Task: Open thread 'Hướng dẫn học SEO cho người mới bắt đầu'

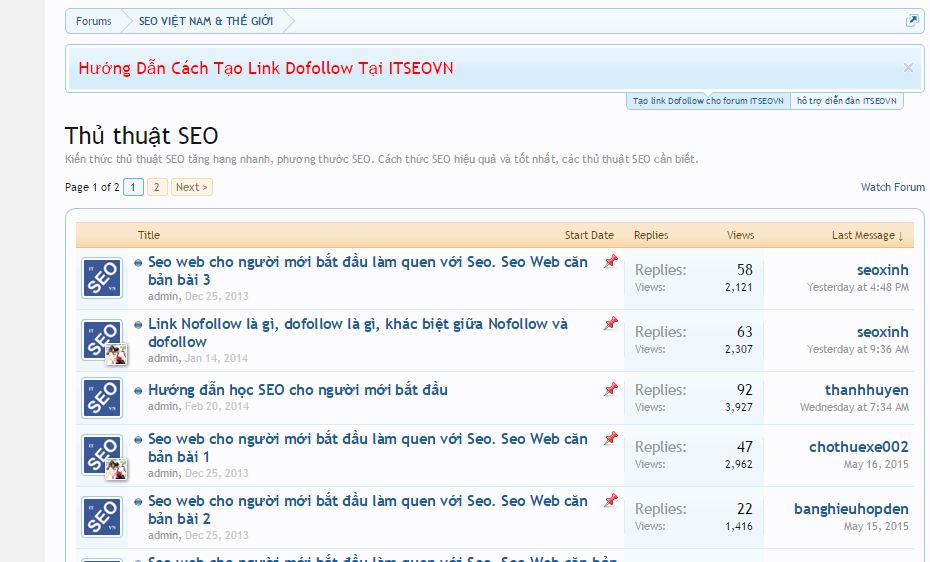Action: [x=298, y=390]
